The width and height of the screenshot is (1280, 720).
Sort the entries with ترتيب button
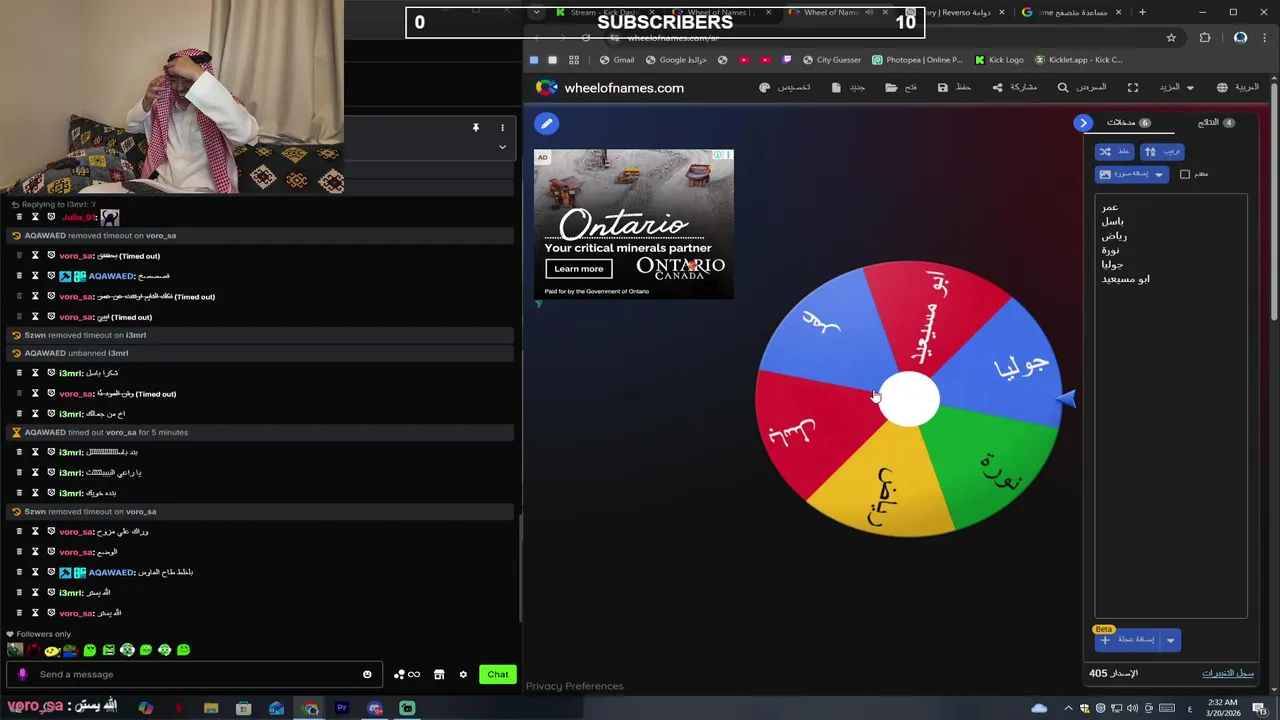1162,152
